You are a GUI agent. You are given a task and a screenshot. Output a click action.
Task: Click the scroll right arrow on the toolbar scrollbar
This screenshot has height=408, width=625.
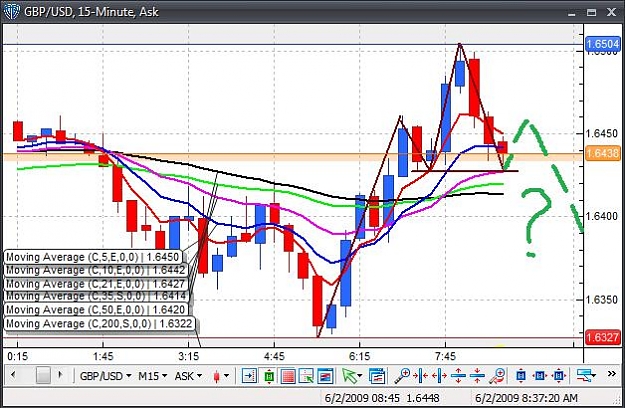point(60,375)
